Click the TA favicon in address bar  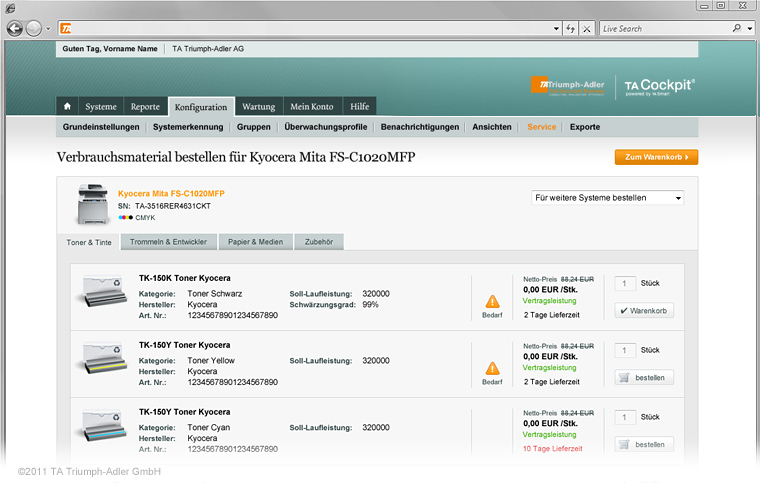click(x=66, y=29)
